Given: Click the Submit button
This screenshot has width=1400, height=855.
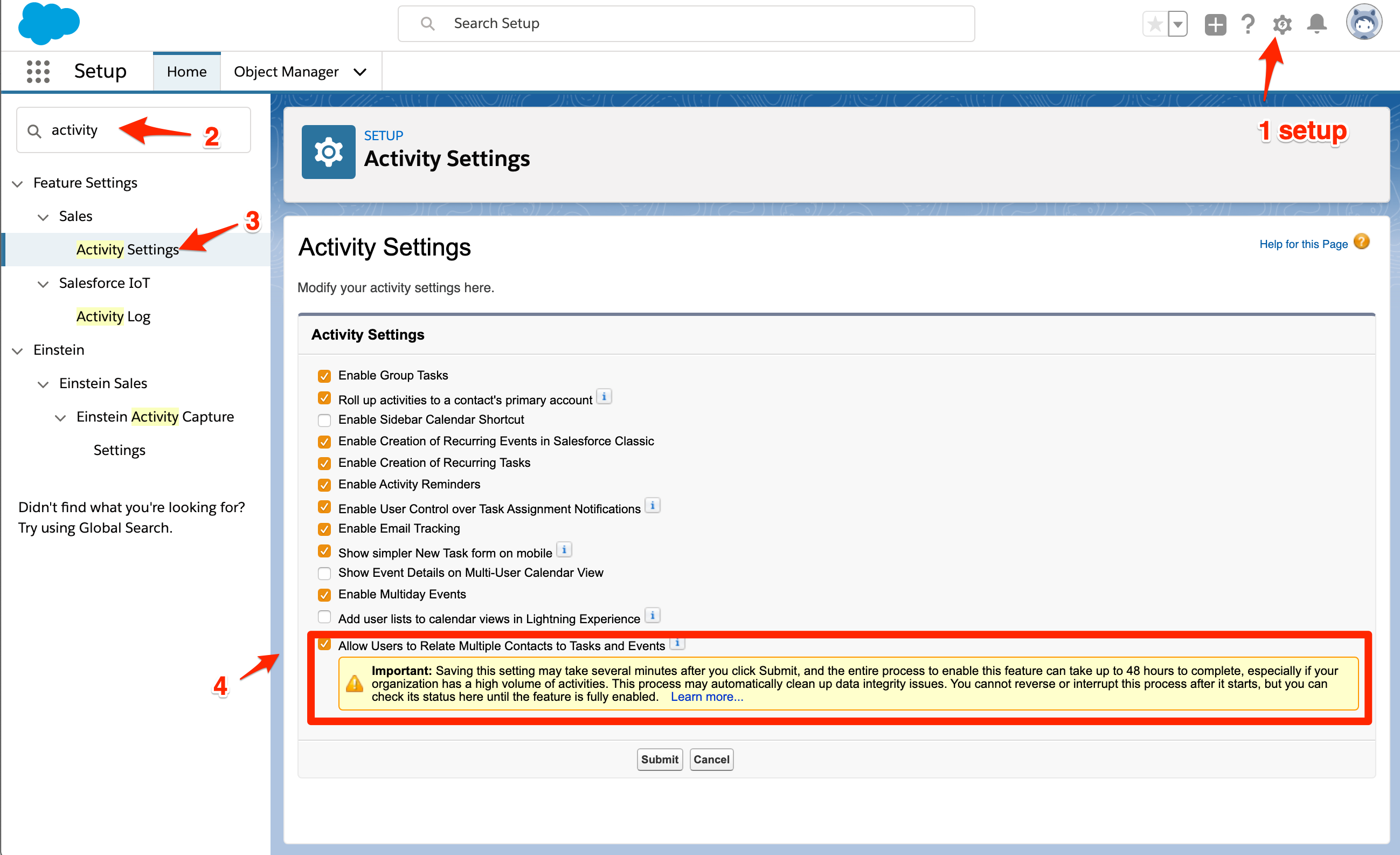Looking at the screenshot, I should pyautogui.click(x=659, y=759).
